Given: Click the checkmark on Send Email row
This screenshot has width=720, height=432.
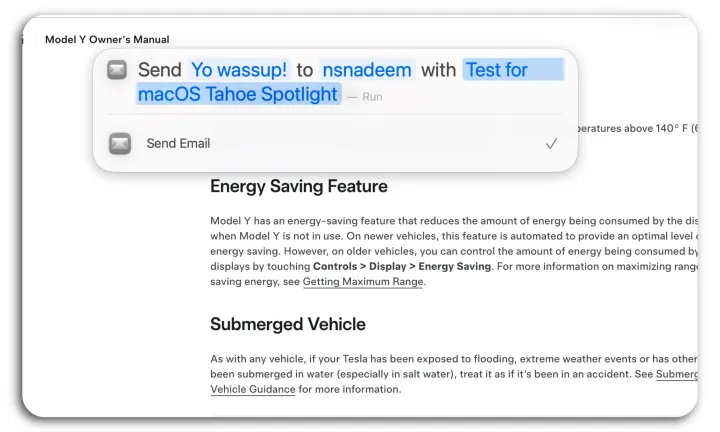Looking at the screenshot, I should (551, 144).
